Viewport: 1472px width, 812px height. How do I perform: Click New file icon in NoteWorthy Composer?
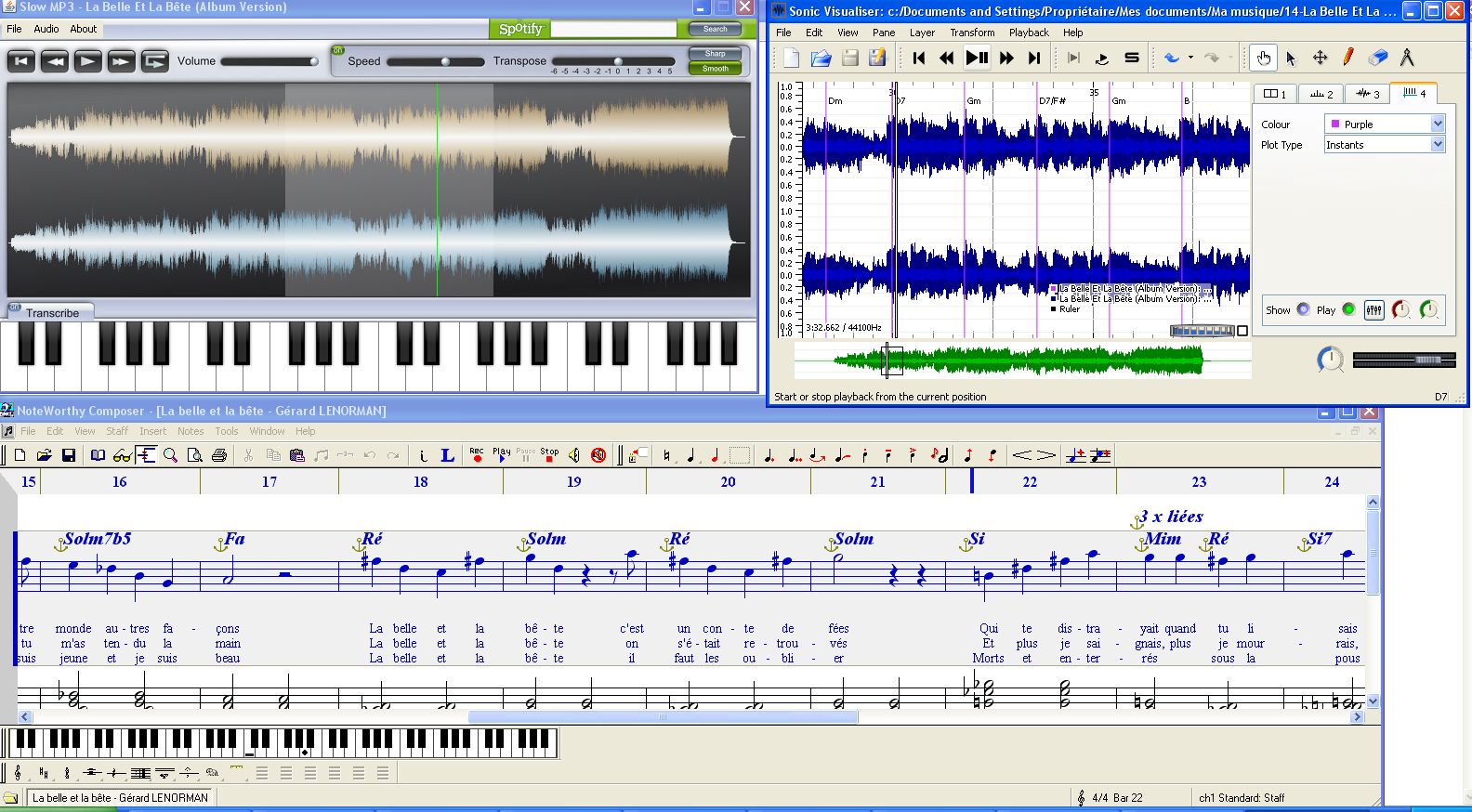click(20, 455)
